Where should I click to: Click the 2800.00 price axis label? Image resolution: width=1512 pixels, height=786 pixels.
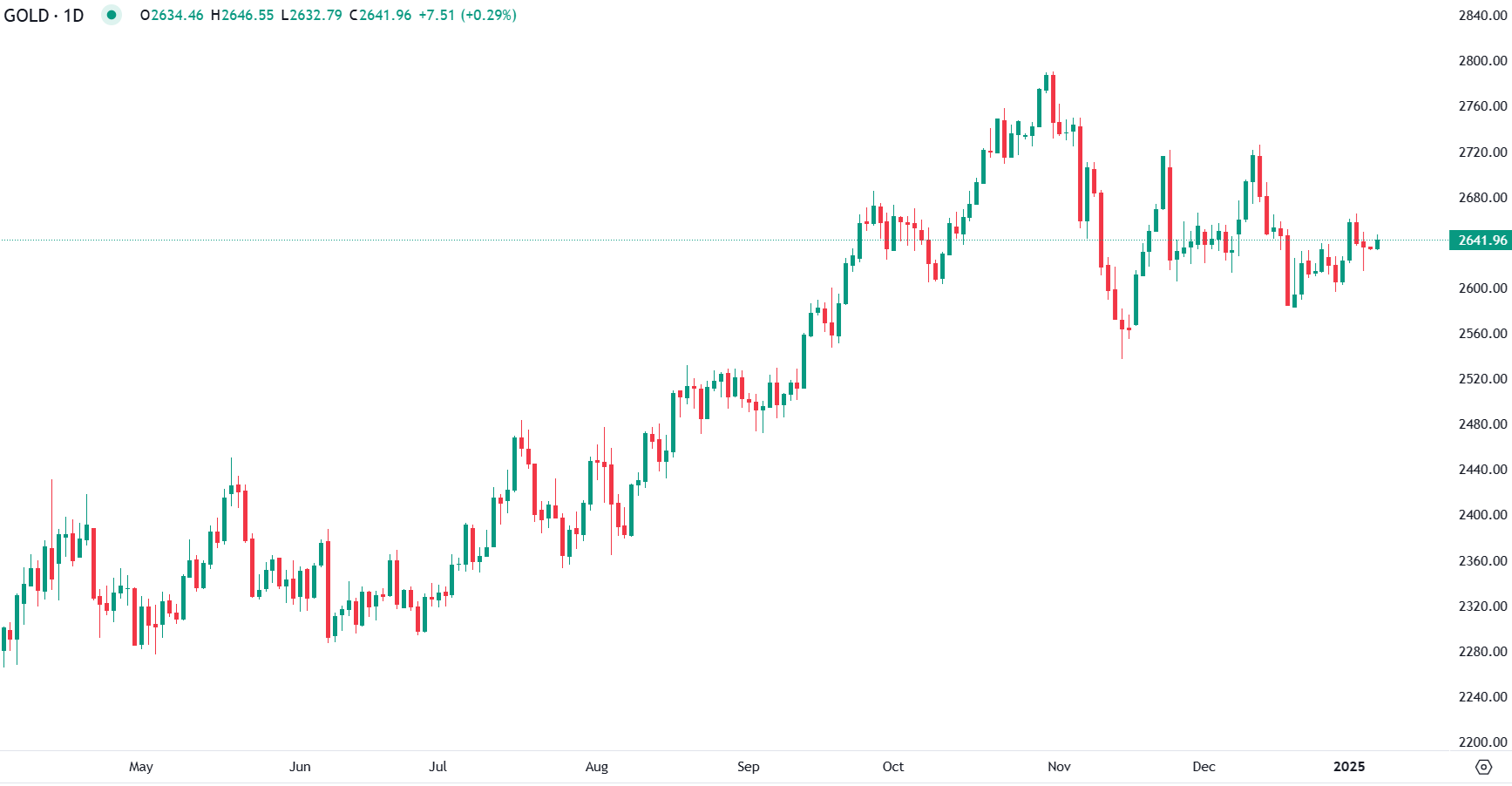(x=1482, y=61)
